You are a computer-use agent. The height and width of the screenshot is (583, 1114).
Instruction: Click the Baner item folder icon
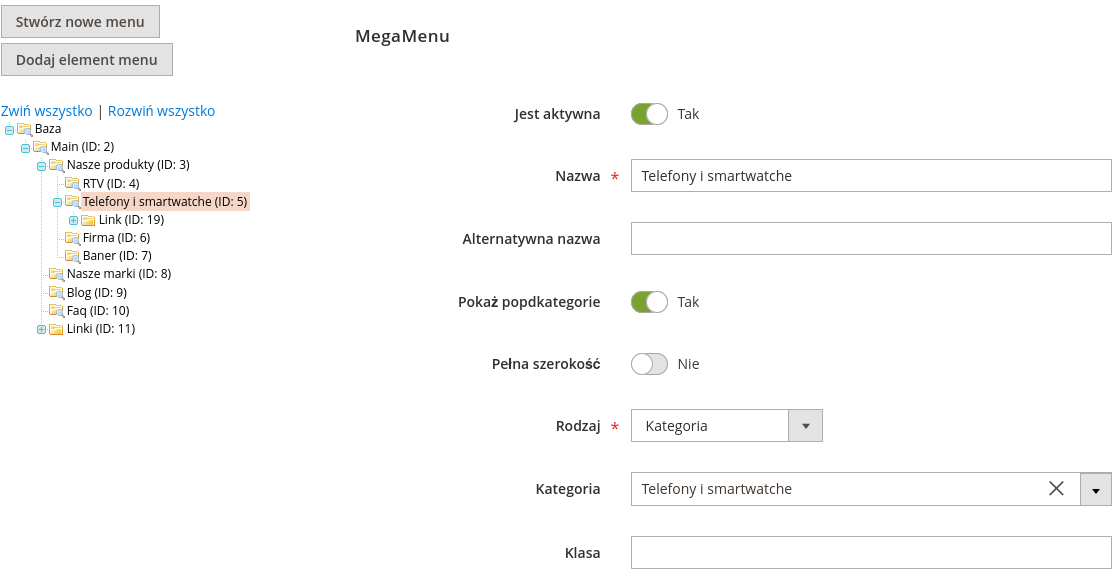click(x=72, y=256)
